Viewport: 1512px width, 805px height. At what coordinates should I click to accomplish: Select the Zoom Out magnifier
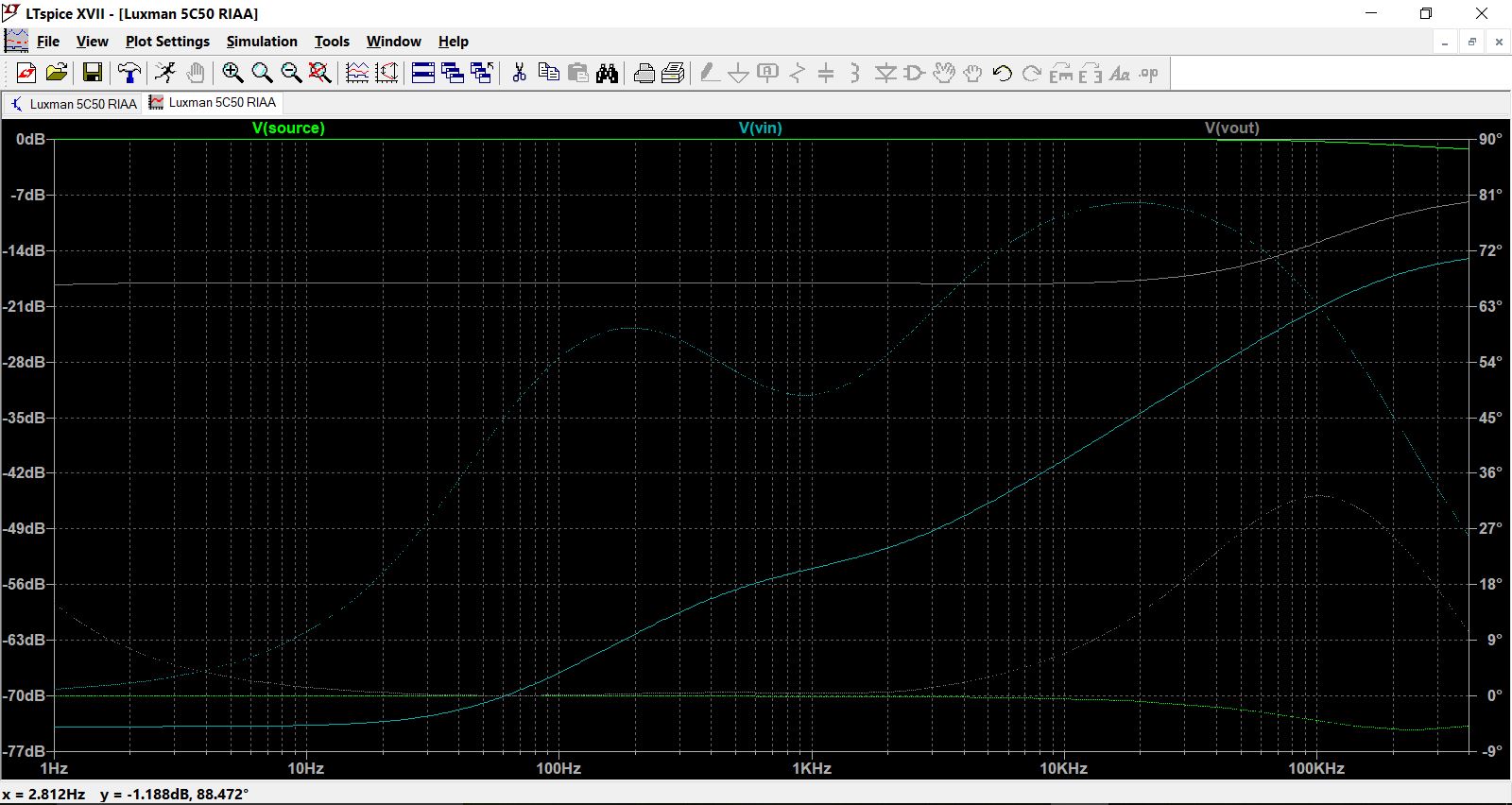(x=291, y=73)
